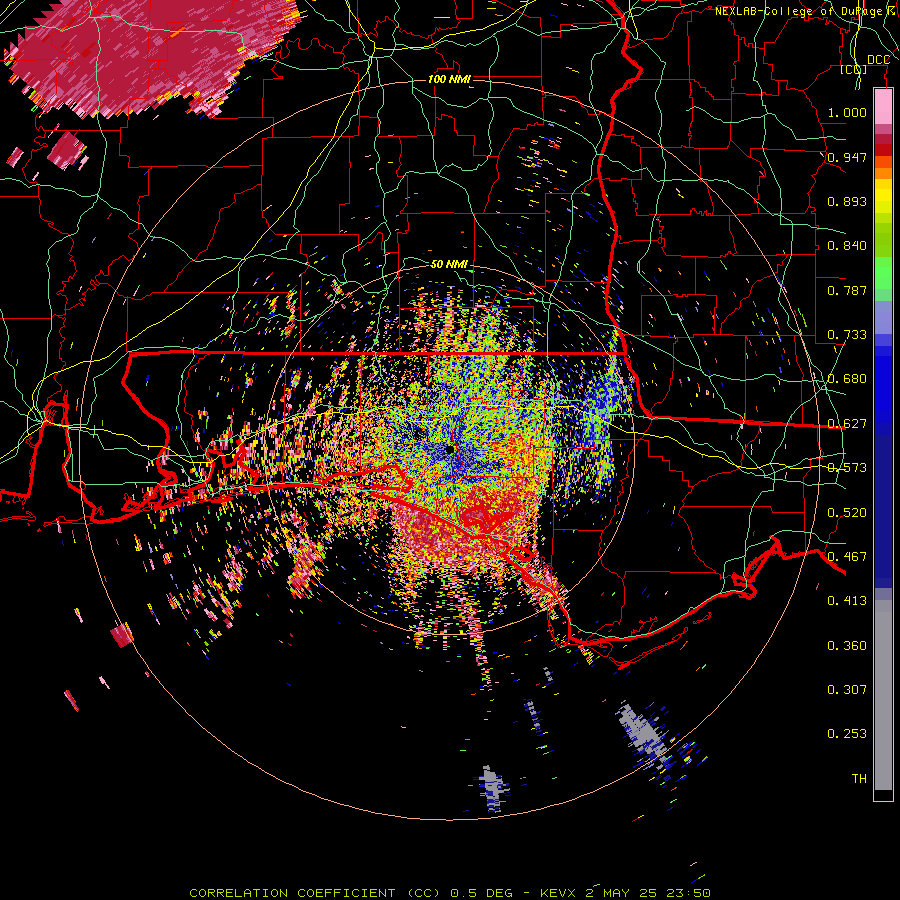The width and height of the screenshot is (900, 900).
Task: Click the DCC label above the color scale
Action: pyautogui.click(x=878, y=60)
